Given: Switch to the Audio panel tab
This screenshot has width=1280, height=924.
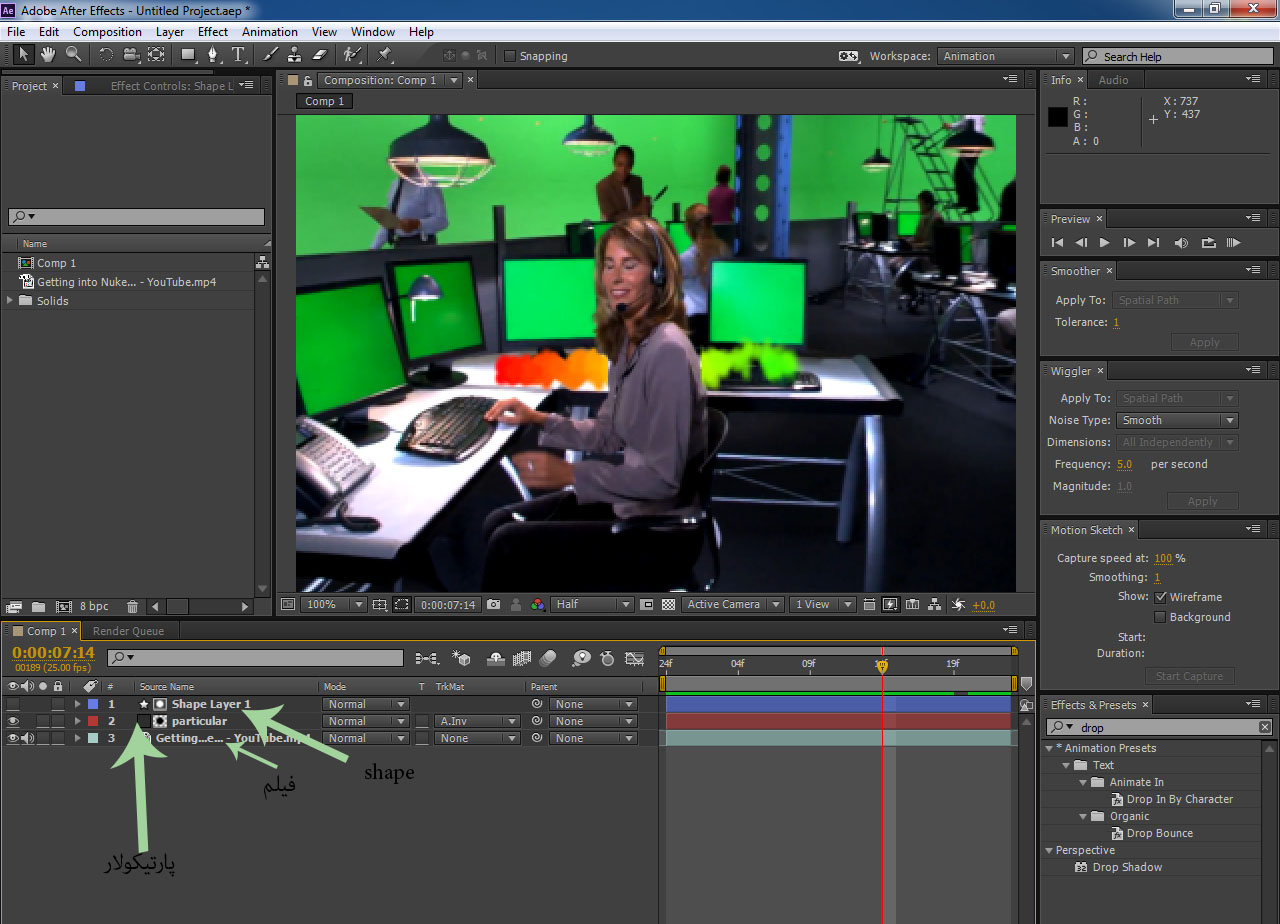Looking at the screenshot, I should click(x=1113, y=80).
